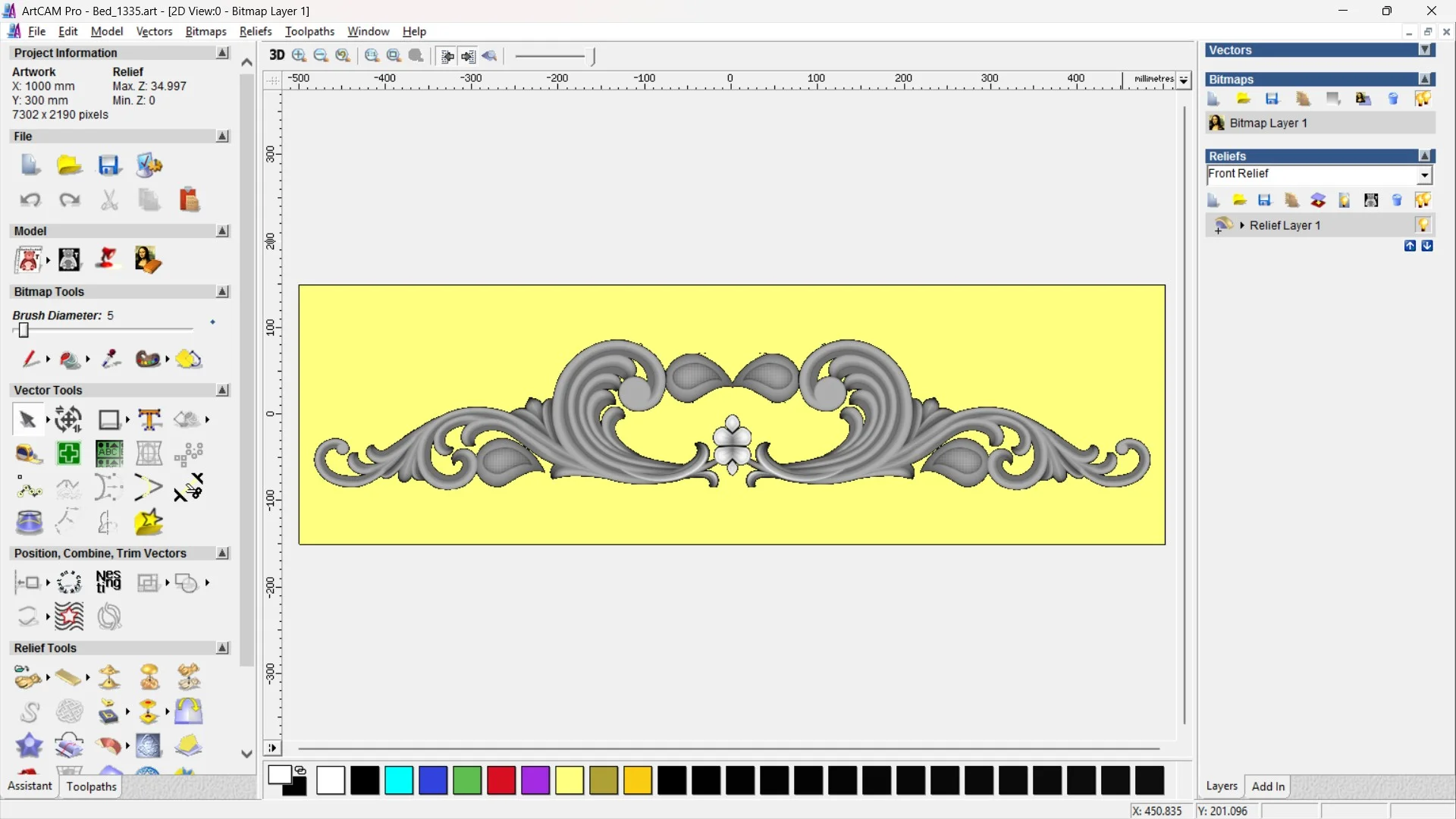Viewport: 1456px width, 819px height.
Task: Toggle Relief Layer 1 visibility bulb
Action: 1423,225
